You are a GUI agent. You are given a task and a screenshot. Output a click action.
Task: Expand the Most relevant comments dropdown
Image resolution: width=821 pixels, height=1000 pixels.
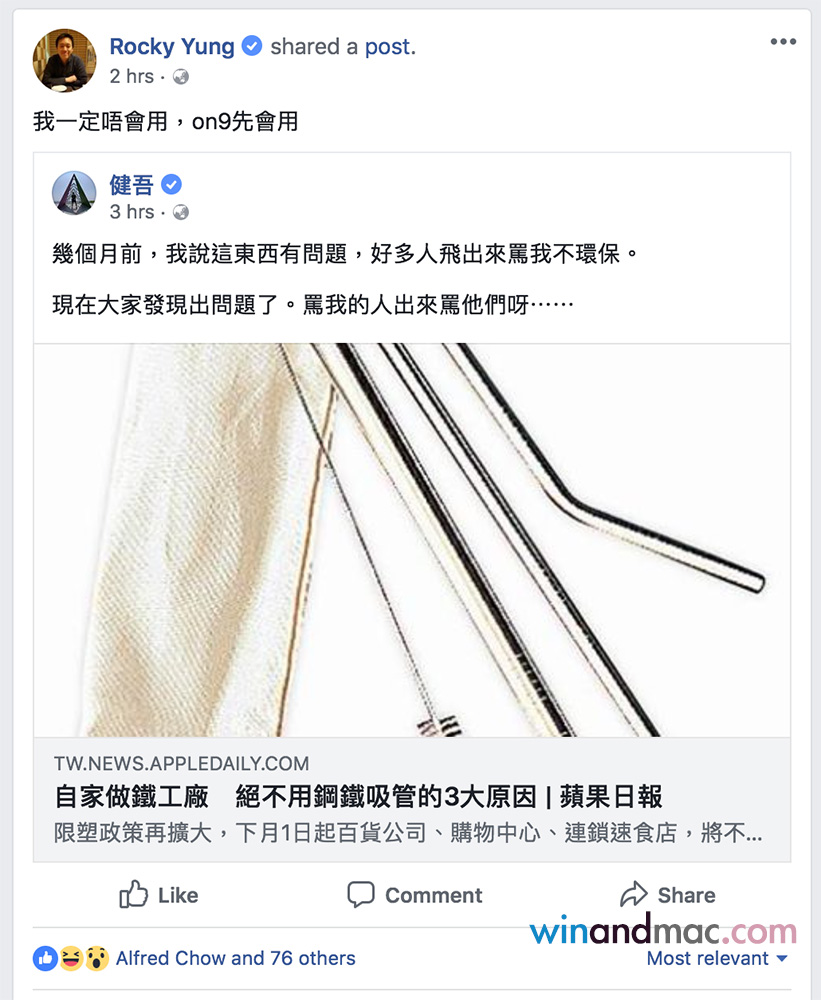click(718, 958)
